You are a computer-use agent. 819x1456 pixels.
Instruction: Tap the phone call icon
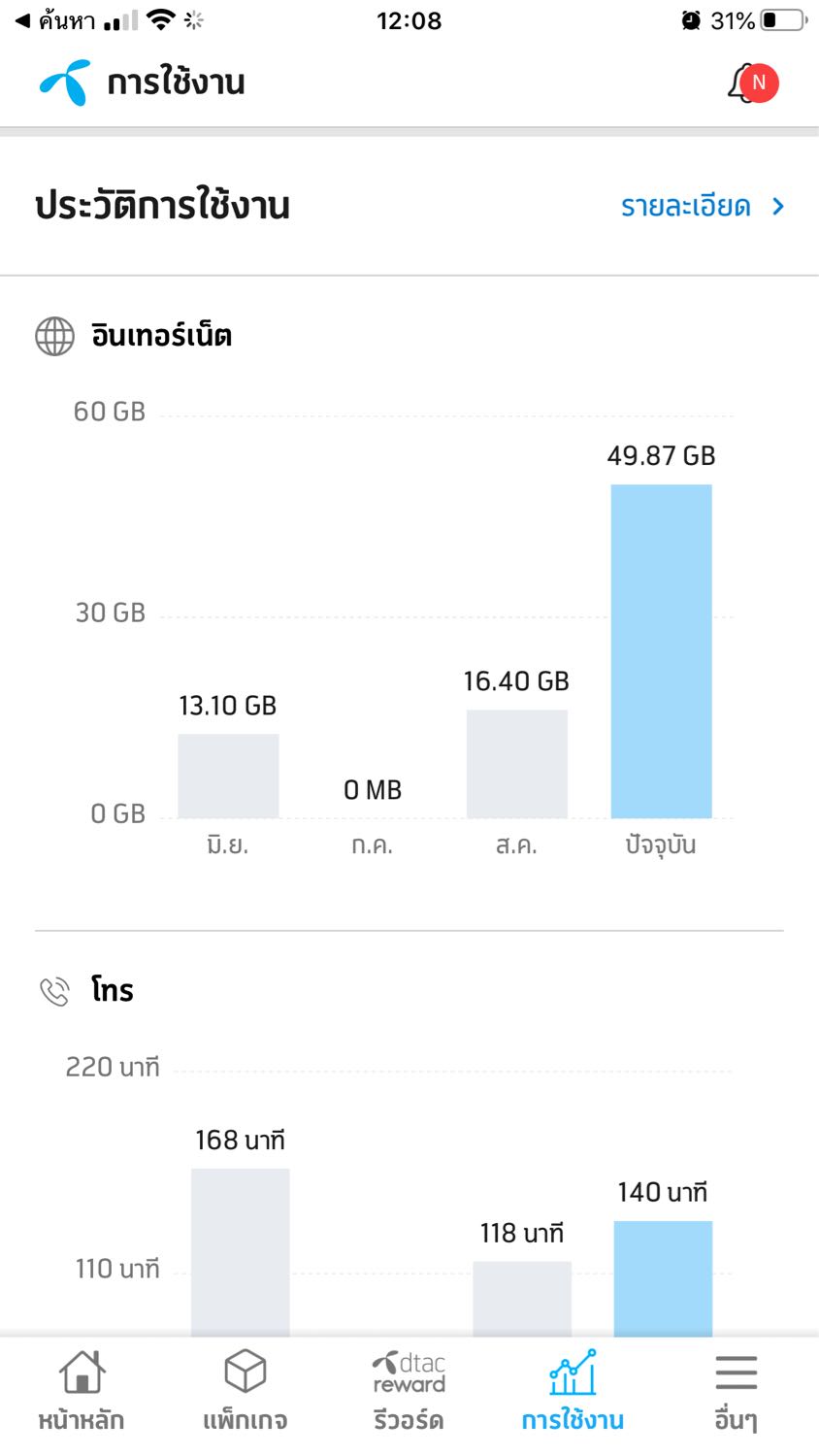[54, 991]
